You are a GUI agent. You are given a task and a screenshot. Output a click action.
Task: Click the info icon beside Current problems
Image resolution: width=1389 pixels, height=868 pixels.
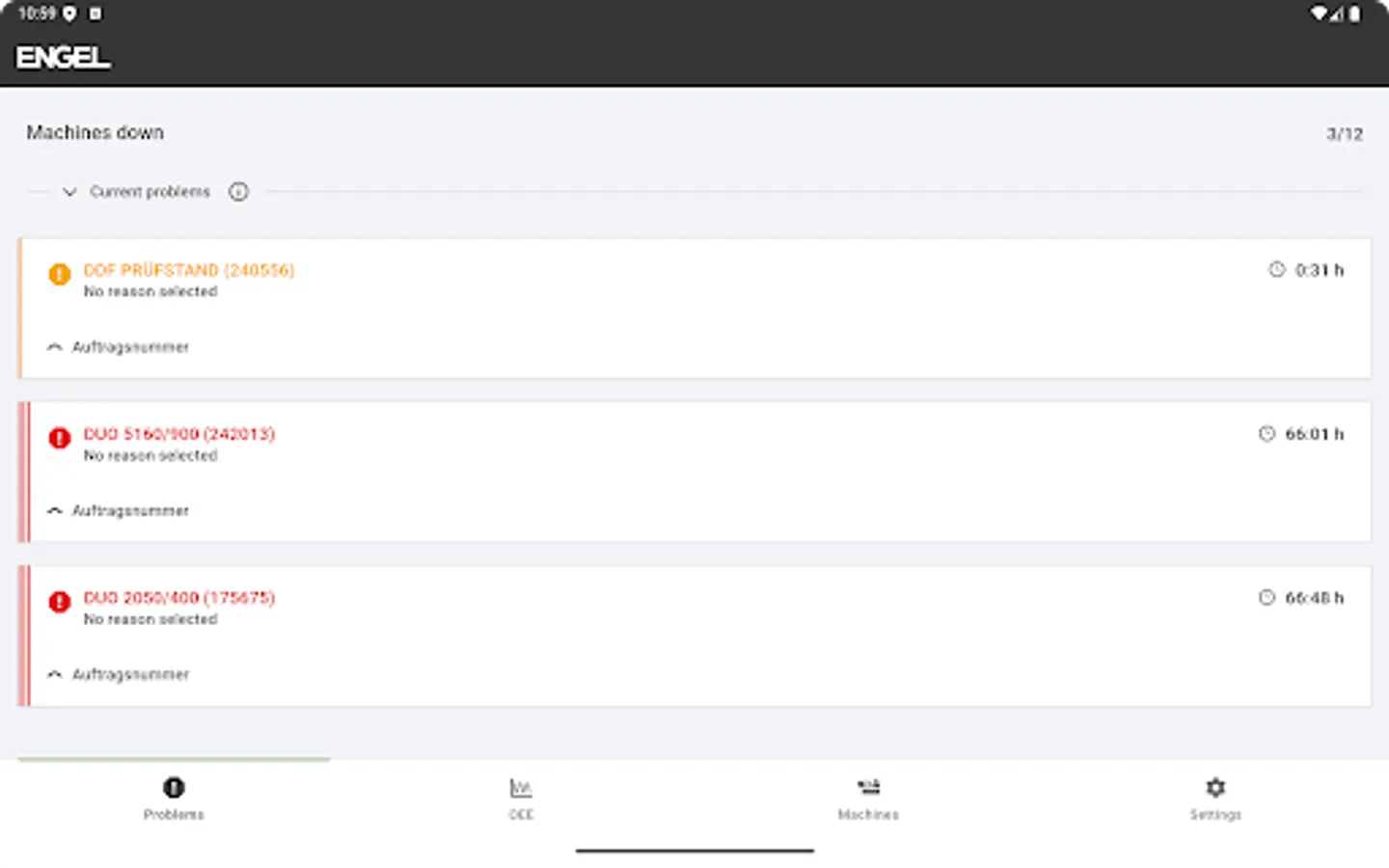[238, 192]
